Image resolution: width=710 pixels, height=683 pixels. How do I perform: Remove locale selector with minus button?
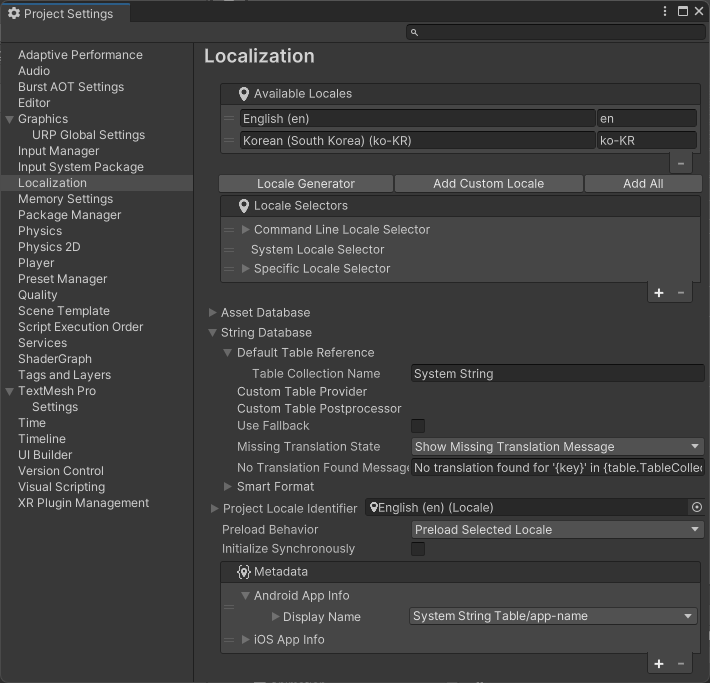point(681,293)
